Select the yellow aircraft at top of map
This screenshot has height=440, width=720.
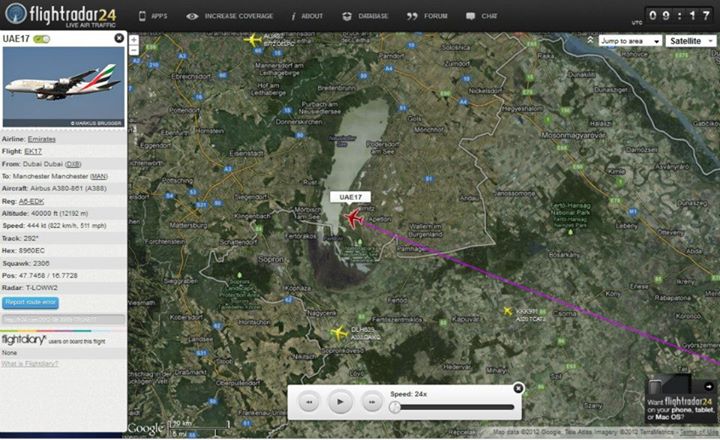point(253,40)
